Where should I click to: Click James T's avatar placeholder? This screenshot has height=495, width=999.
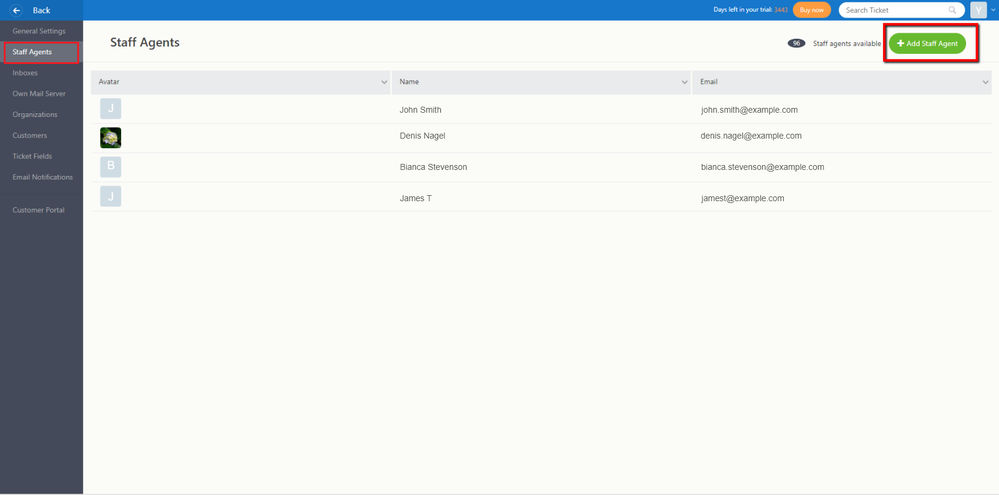pos(110,196)
